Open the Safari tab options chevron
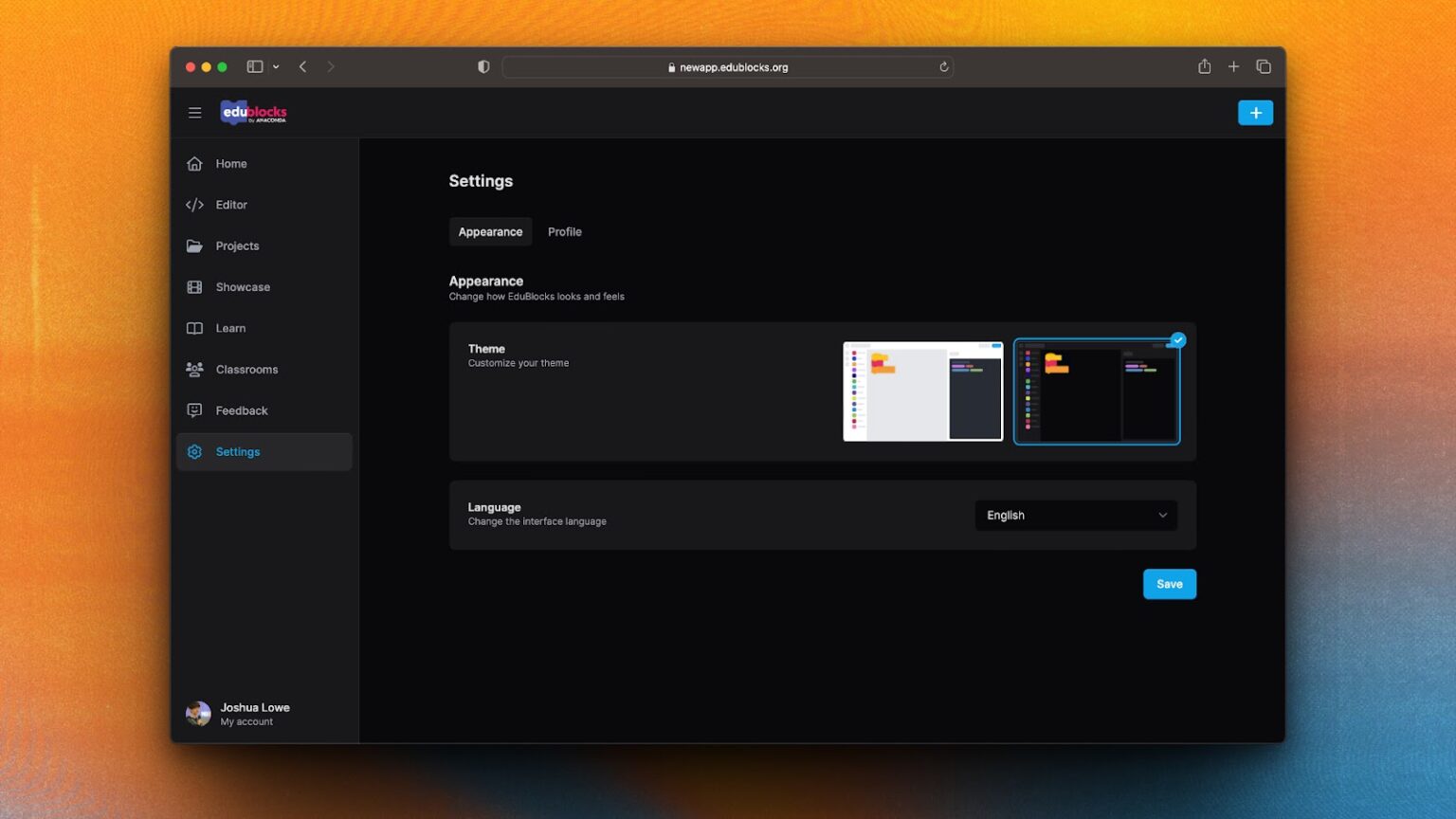 [x=275, y=66]
